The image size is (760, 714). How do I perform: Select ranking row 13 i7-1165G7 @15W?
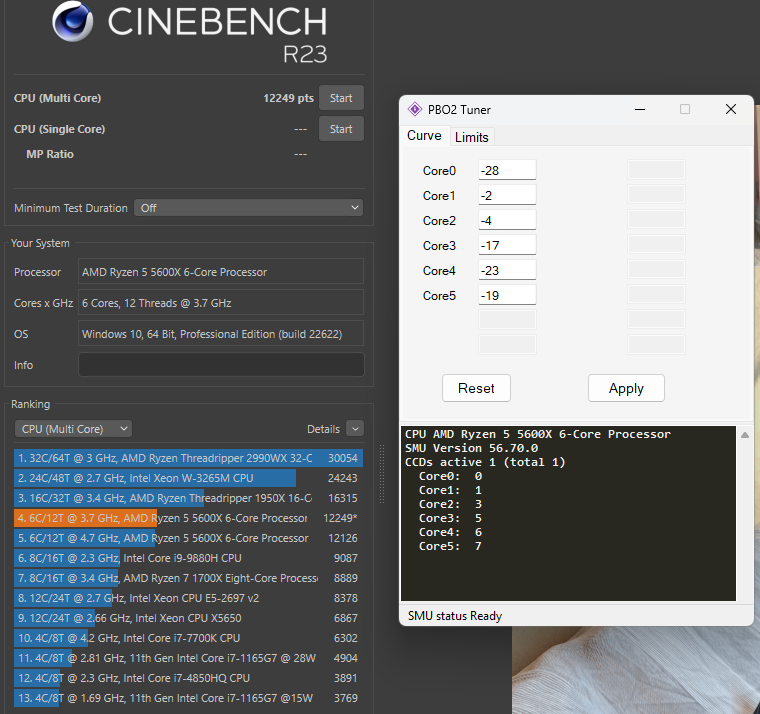point(189,698)
